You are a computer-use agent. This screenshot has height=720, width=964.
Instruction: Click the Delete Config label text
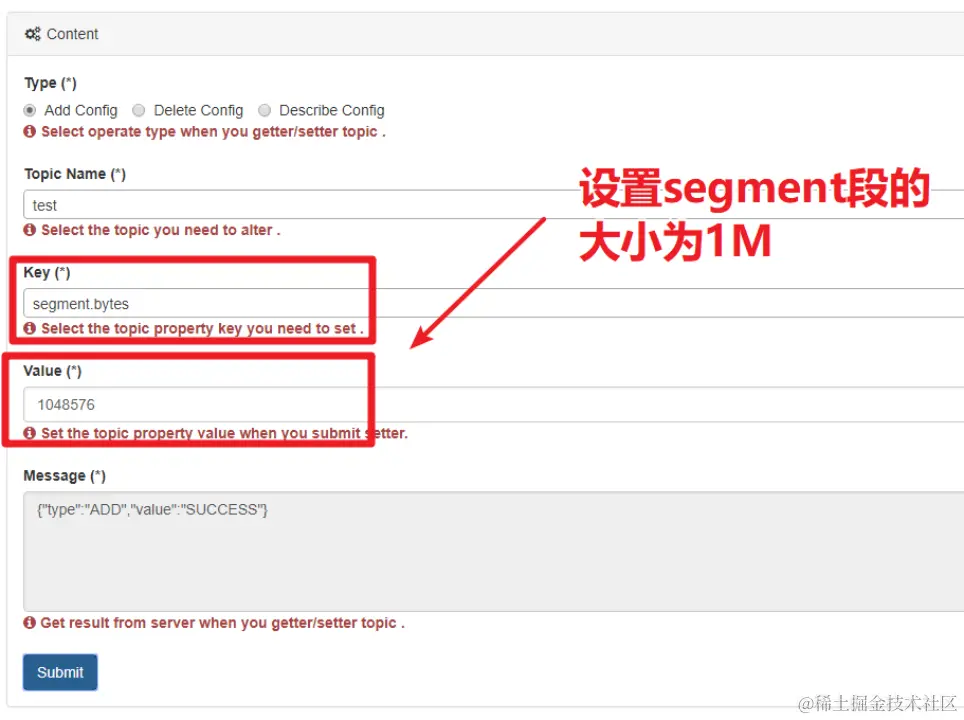pyautogui.click(x=199, y=110)
